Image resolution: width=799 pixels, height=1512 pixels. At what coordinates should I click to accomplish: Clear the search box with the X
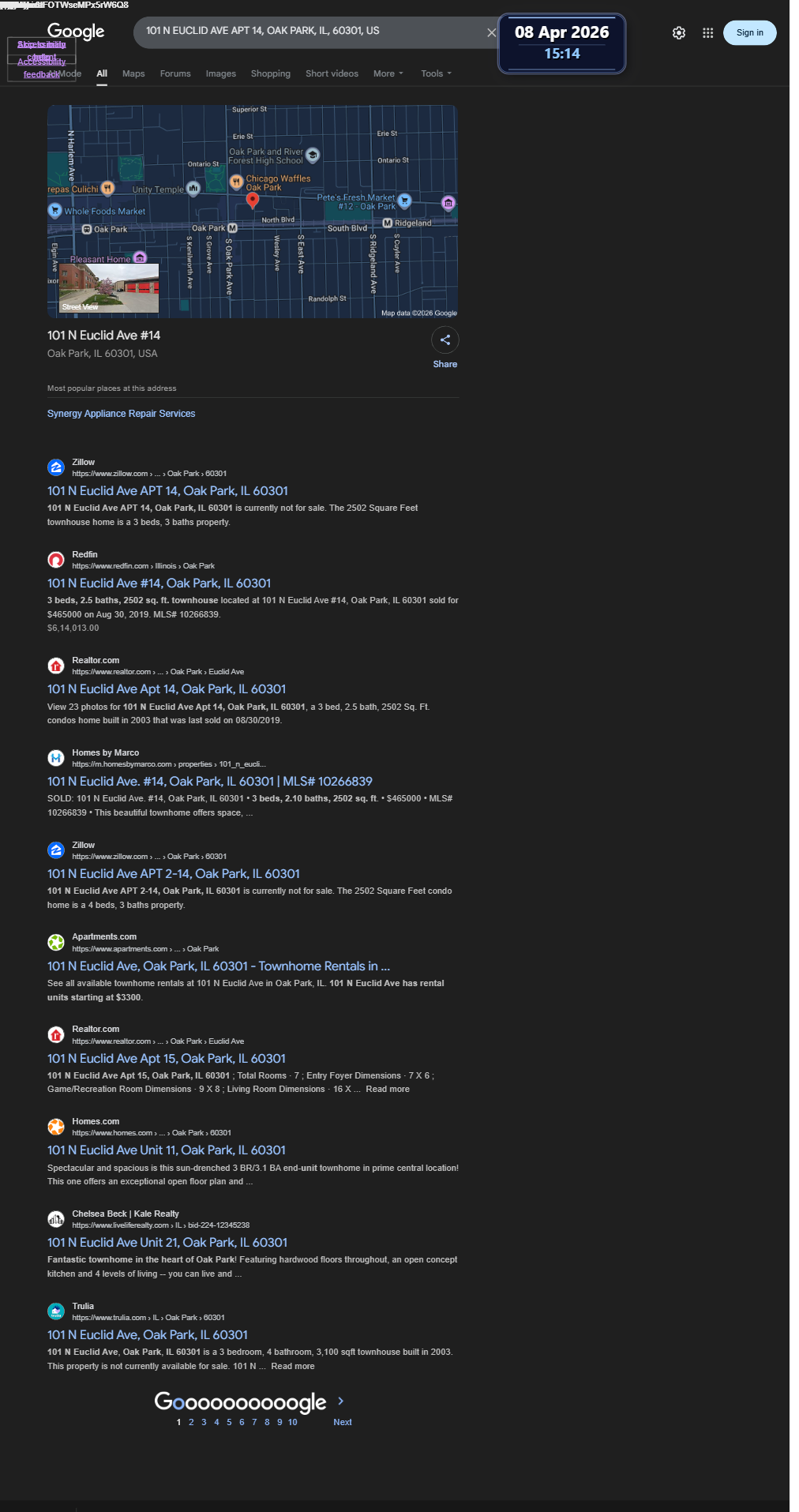tap(491, 32)
